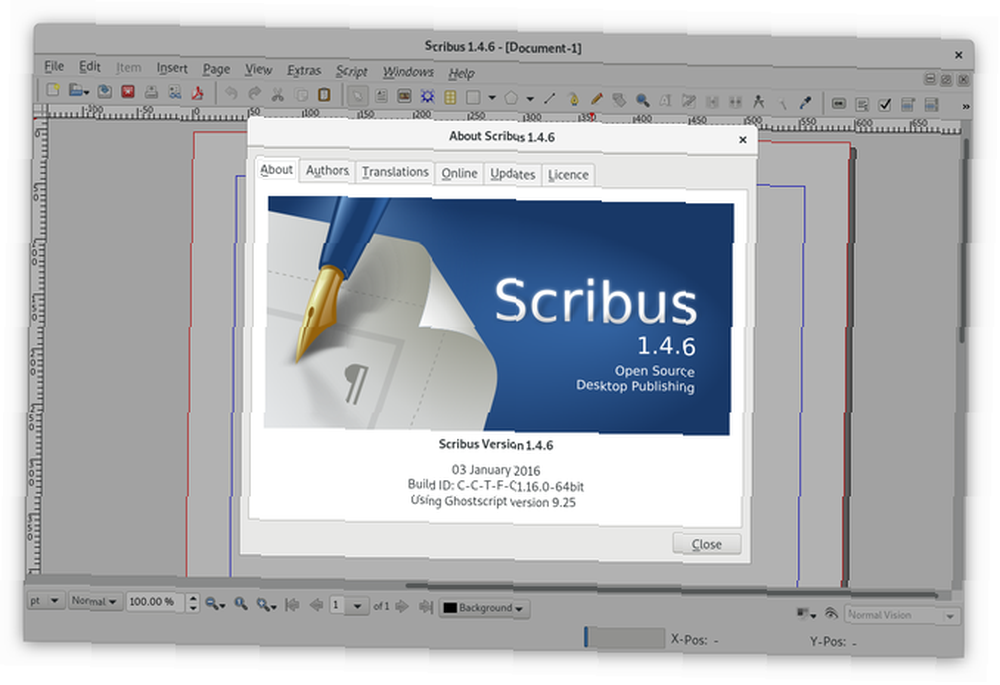
Task: Select the Insert Line tool
Action: pyautogui.click(x=550, y=98)
